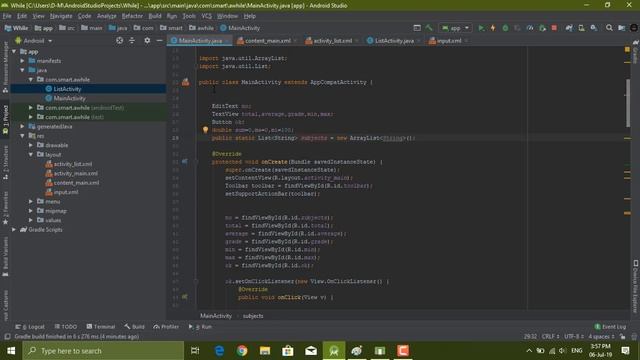Collapse the java folder
This screenshot has height=360, width=640.
pyautogui.click(x=22, y=70)
